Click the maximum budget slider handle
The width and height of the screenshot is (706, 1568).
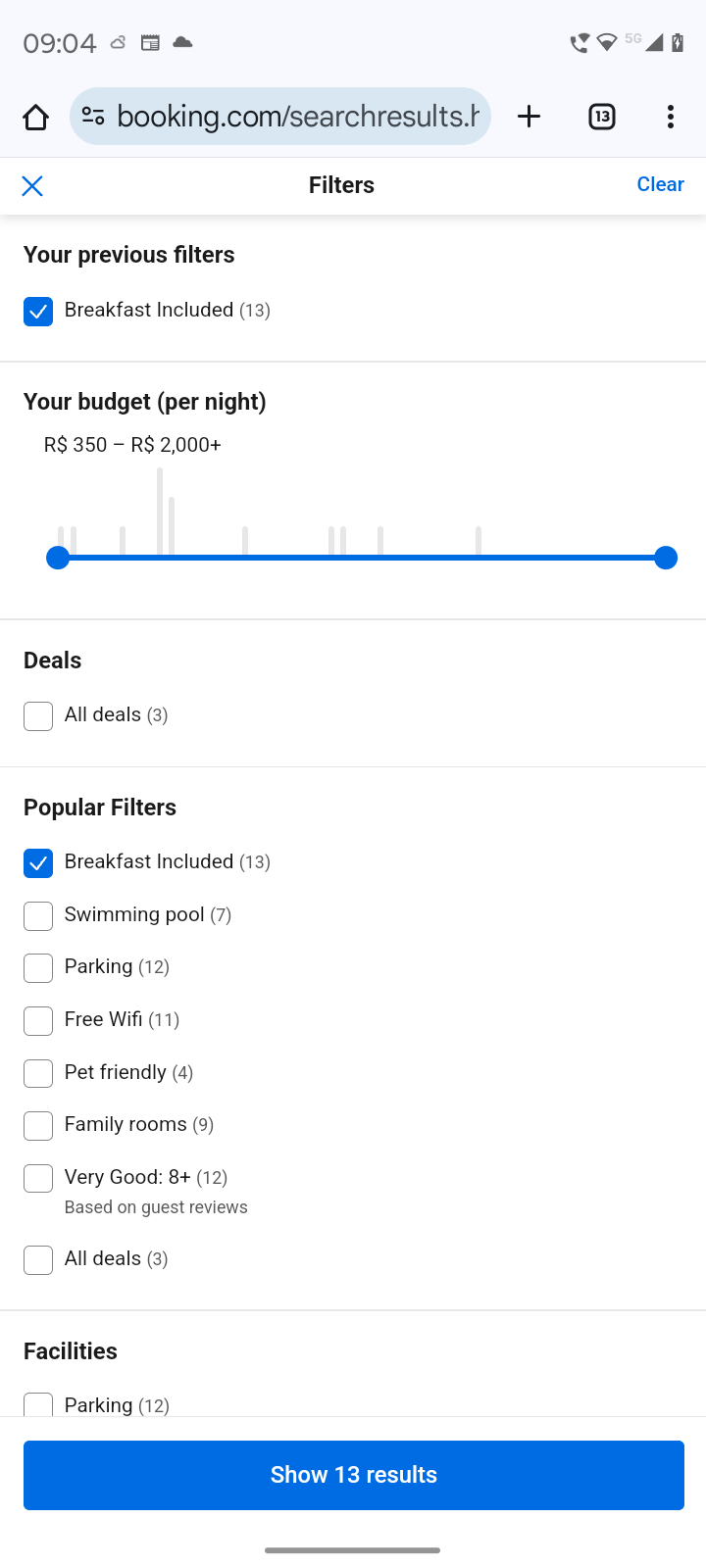coord(666,558)
